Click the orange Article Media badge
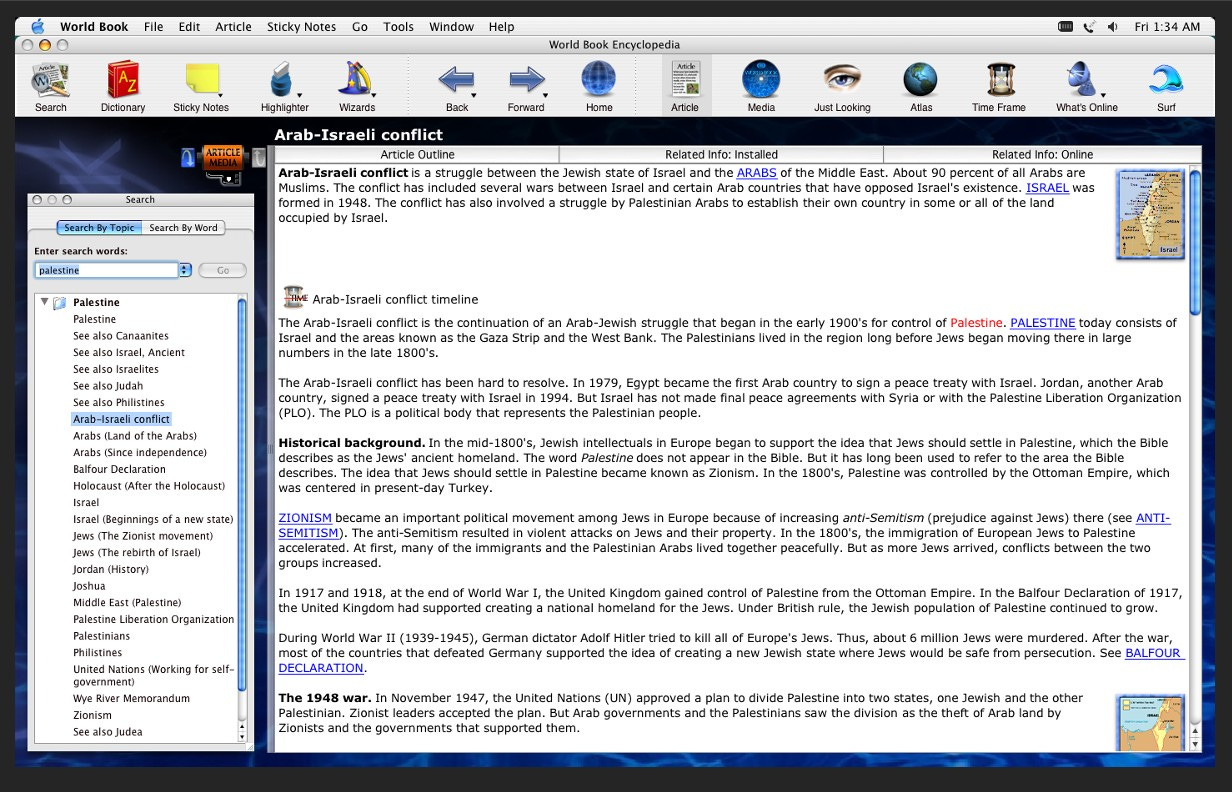The width and height of the screenshot is (1232, 792). click(223, 157)
